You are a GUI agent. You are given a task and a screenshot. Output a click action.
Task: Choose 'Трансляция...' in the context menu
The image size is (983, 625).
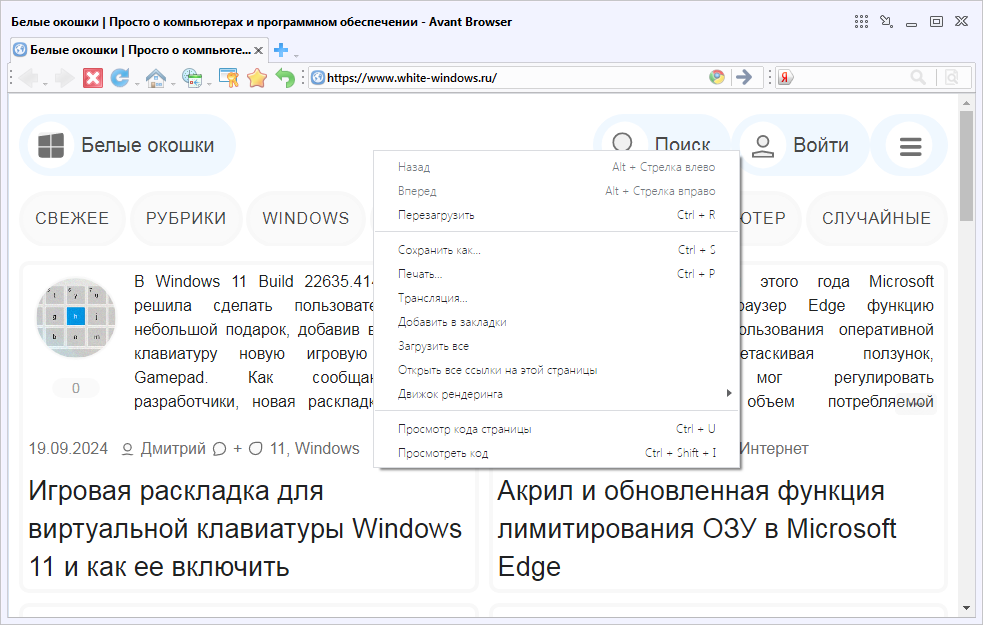pos(557,298)
